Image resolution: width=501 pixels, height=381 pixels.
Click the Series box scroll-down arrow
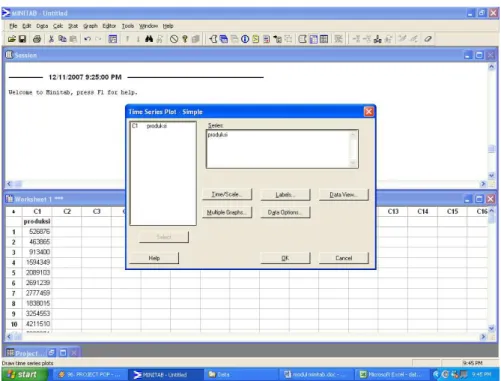(x=353, y=163)
